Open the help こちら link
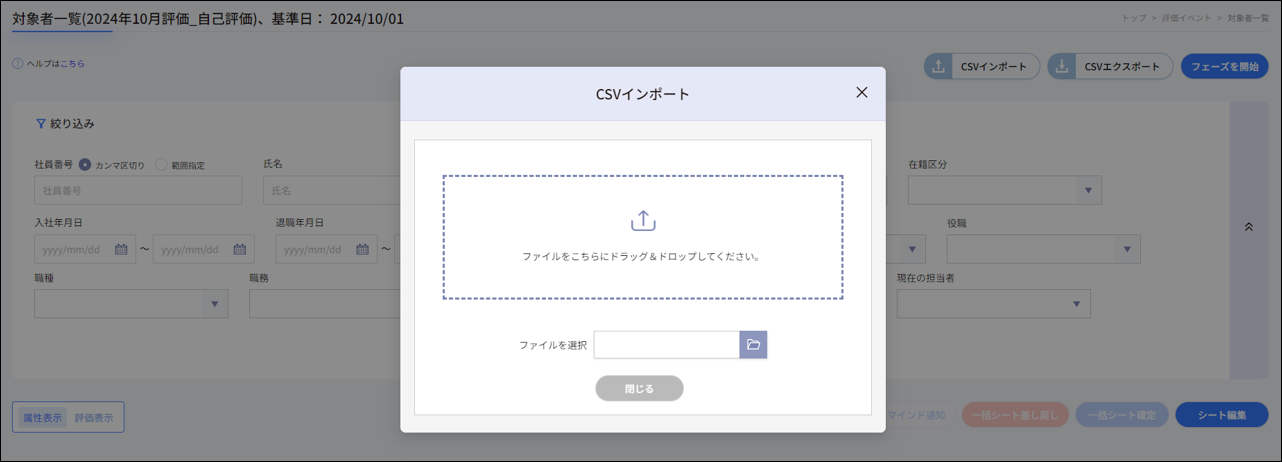The width and height of the screenshot is (1282, 462). click(x=73, y=64)
